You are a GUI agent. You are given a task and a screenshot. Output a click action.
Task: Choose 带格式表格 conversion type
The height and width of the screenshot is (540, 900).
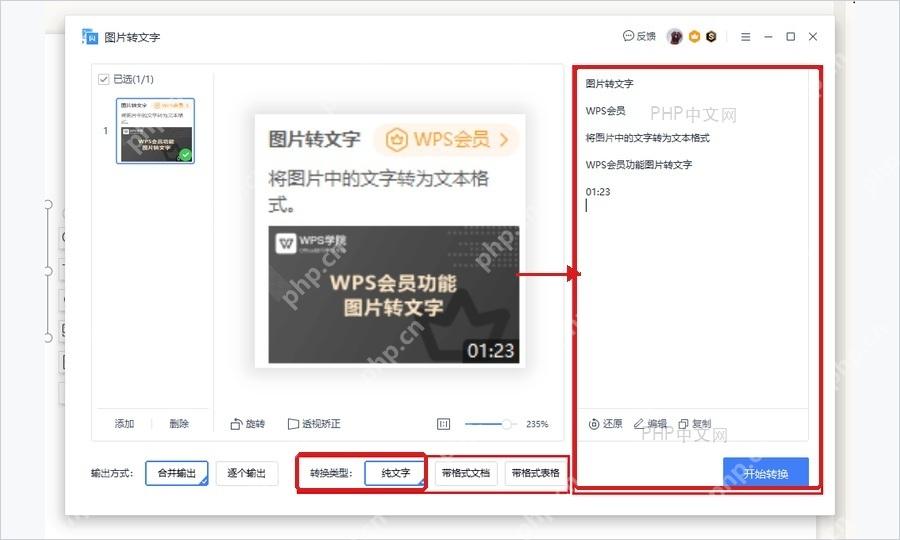click(x=536, y=473)
